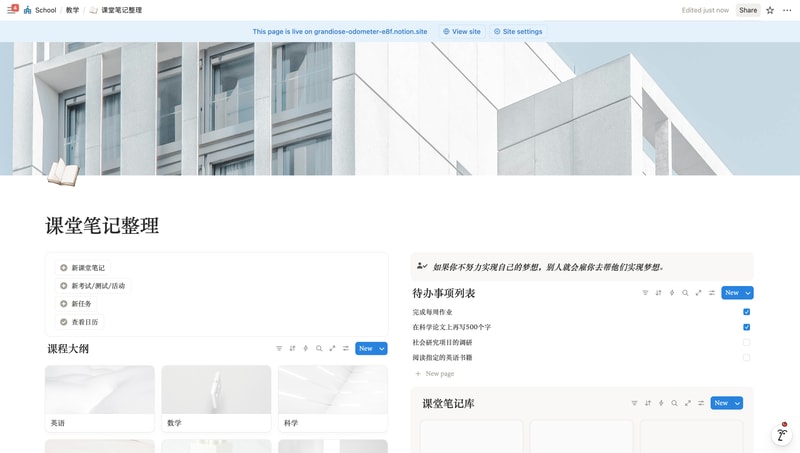Open the 在科学论文上再写500个字 item
The height and width of the screenshot is (453, 800).
[x=452, y=327]
